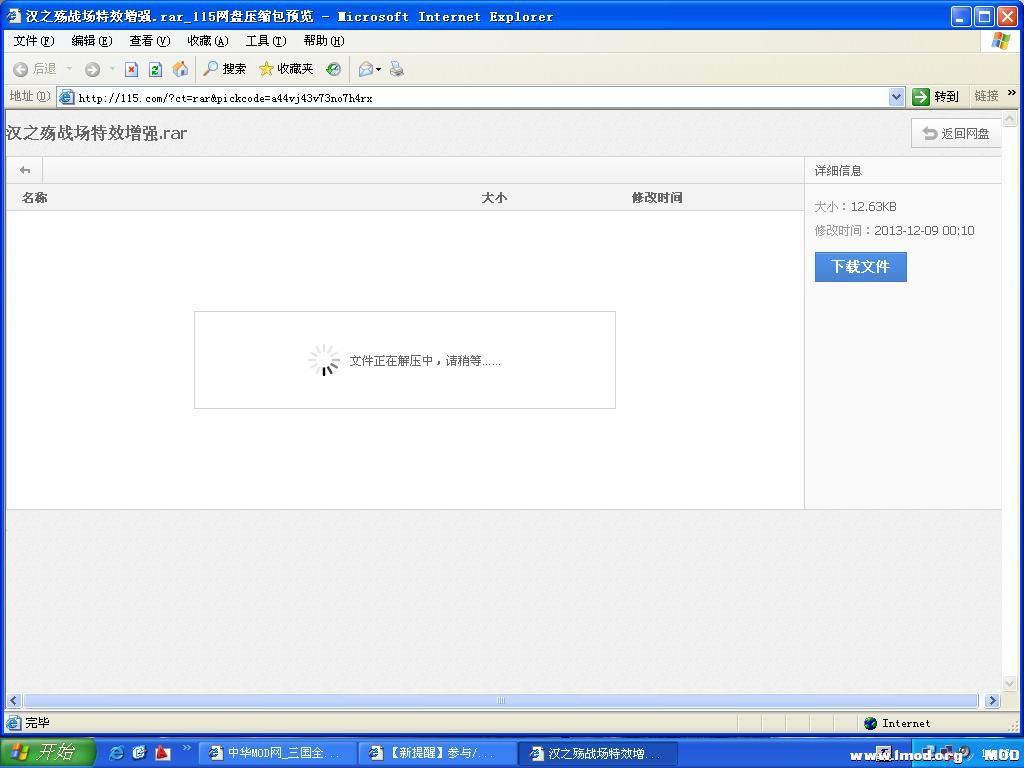Open the address bar history dropdown
Image resolution: width=1024 pixels, height=768 pixels.
point(898,96)
